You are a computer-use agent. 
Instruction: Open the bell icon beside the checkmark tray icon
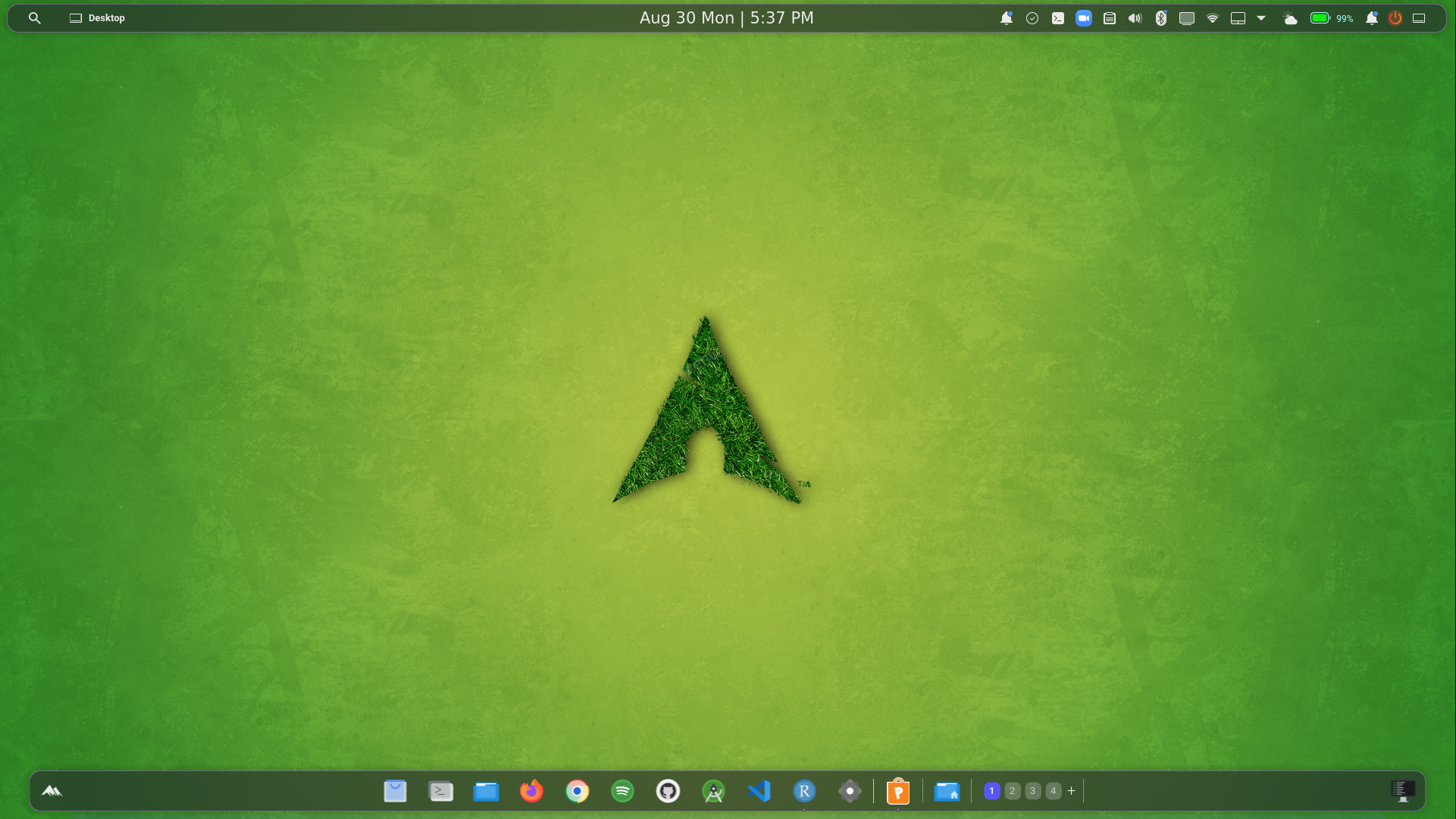tap(1007, 18)
